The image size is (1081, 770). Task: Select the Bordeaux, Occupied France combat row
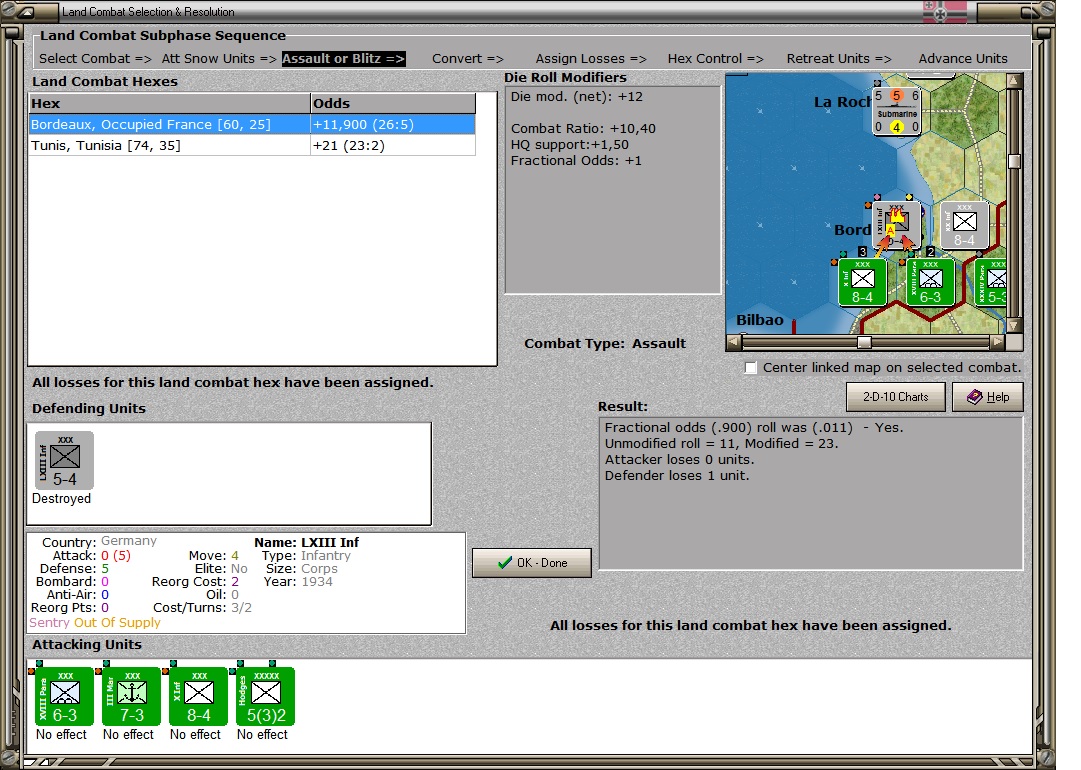coord(252,125)
